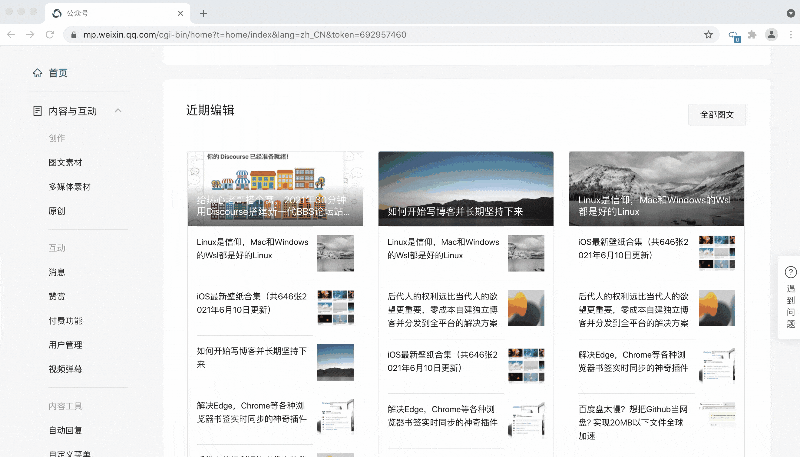The width and height of the screenshot is (800, 457).
Task: Collapse the 内容与互动 section chevron
Action: (118, 110)
